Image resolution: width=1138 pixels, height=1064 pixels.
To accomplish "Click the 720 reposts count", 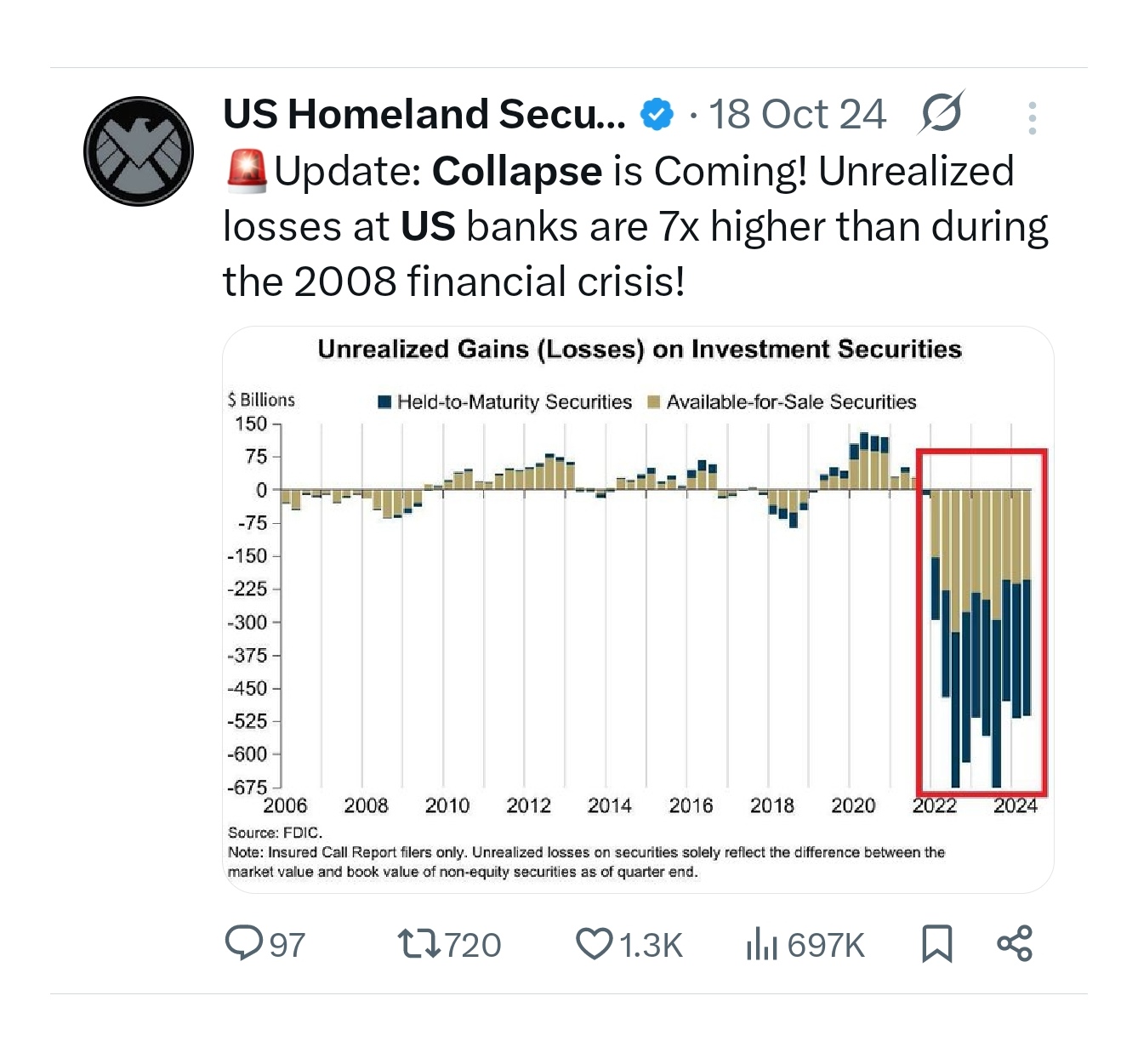I will (x=473, y=945).
